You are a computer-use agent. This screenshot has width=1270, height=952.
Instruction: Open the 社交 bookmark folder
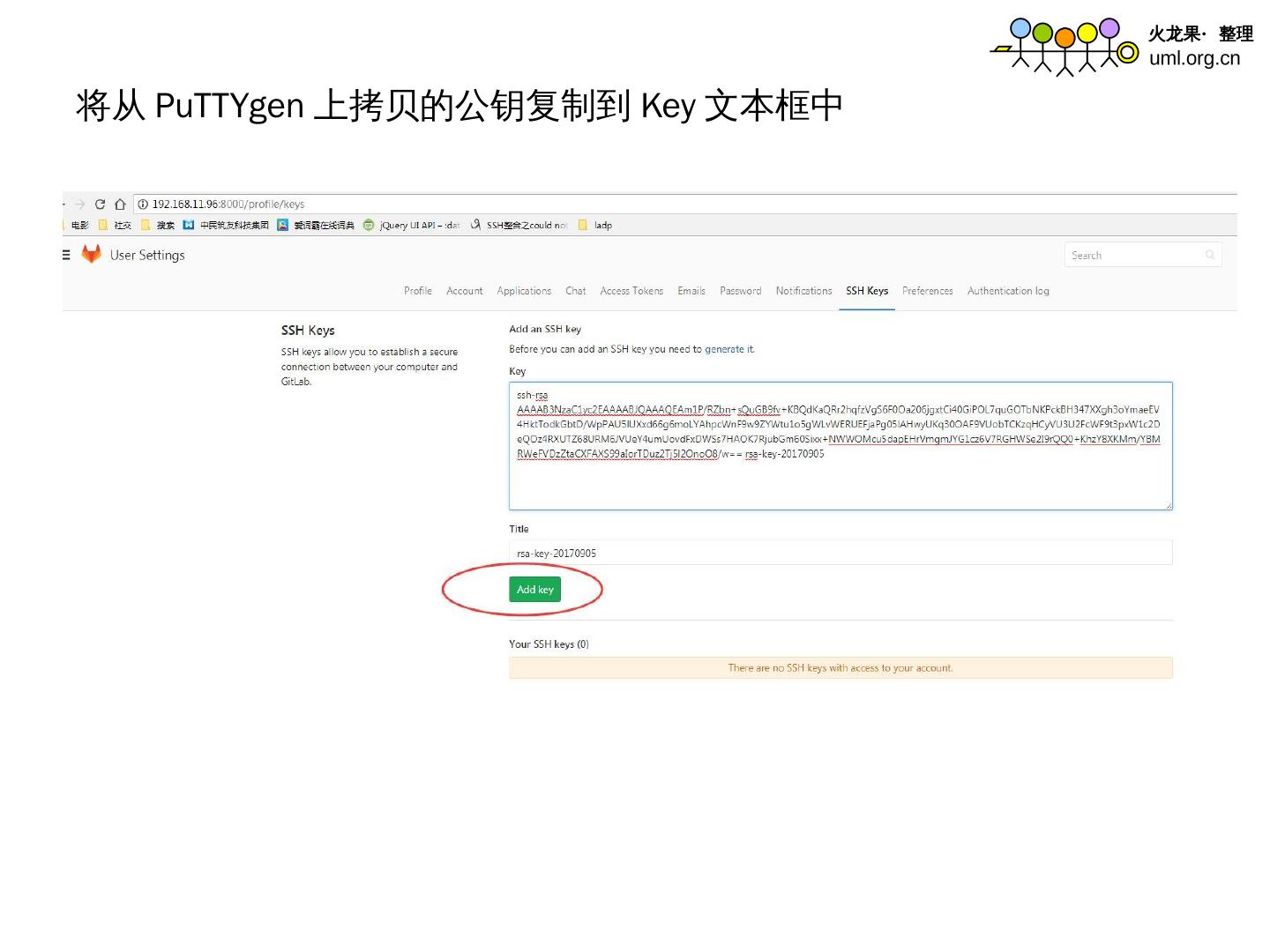click(x=116, y=226)
